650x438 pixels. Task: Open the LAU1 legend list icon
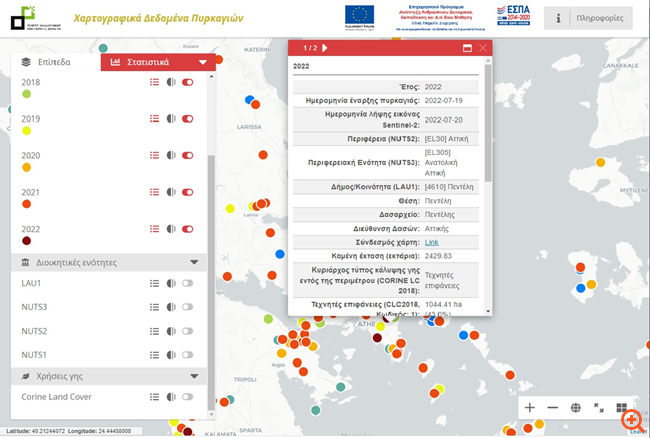pyautogui.click(x=154, y=283)
